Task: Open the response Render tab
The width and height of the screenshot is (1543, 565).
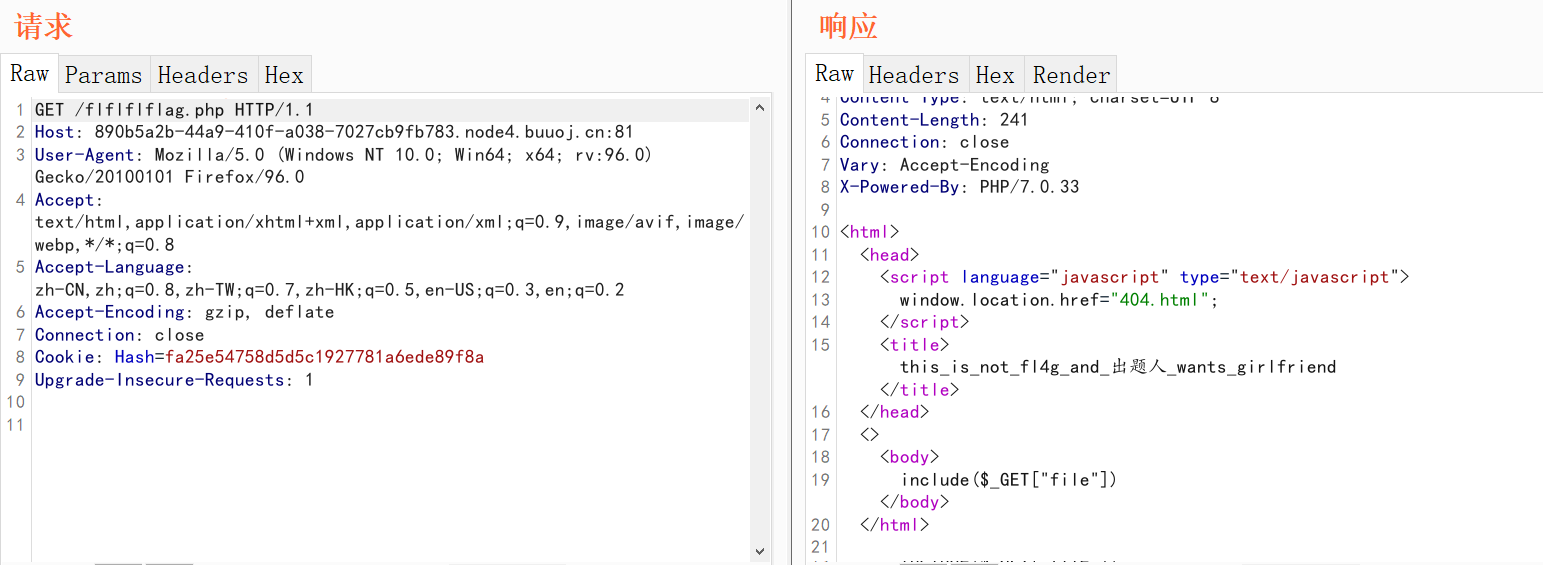Action: (x=1071, y=75)
